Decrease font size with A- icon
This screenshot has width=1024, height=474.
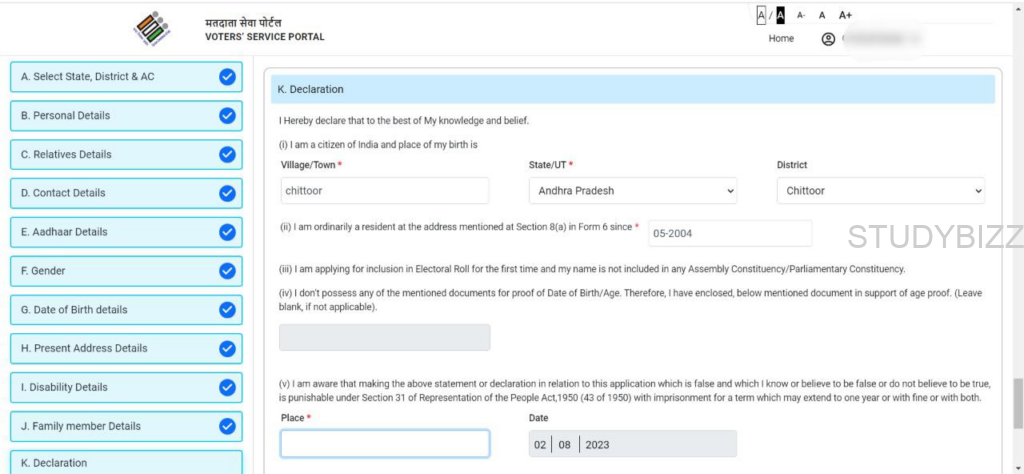[801, 15]
